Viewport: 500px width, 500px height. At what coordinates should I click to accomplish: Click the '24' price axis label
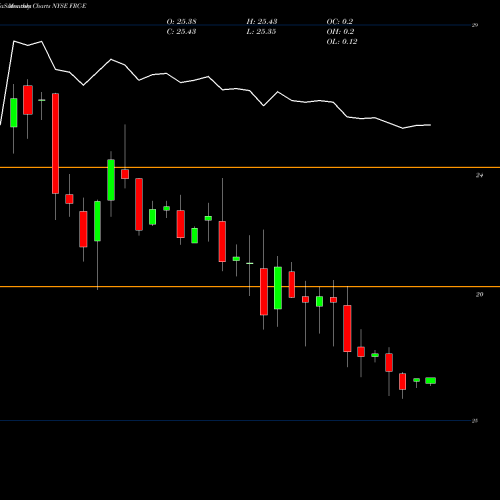[479, 175]
